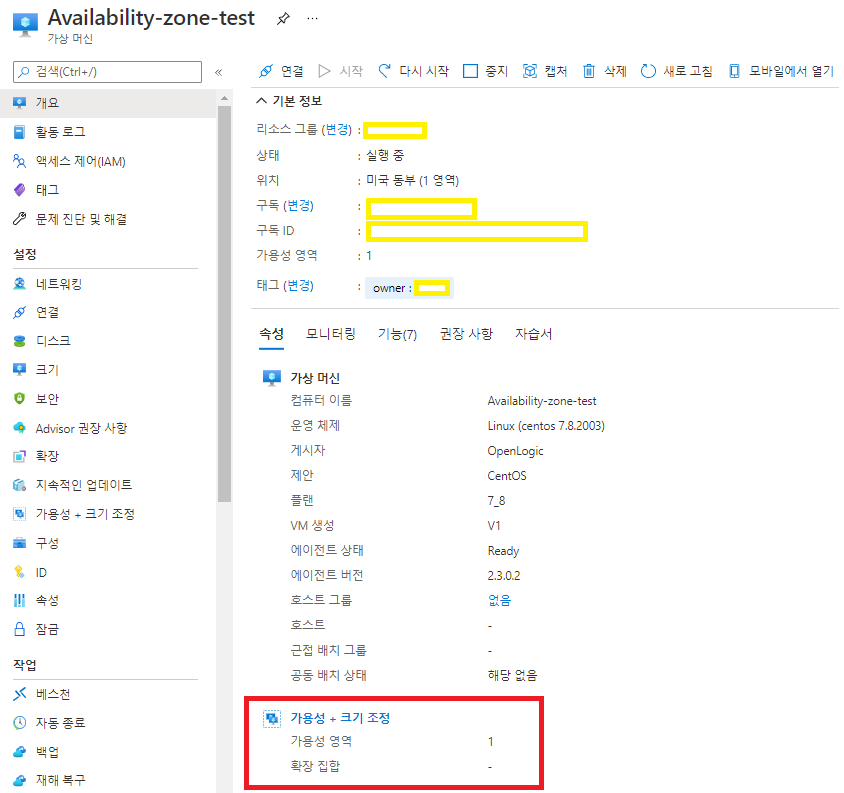This screenshot has height=793, width=844.
Task: Select the 속성 tab
Action: point(271,334)
